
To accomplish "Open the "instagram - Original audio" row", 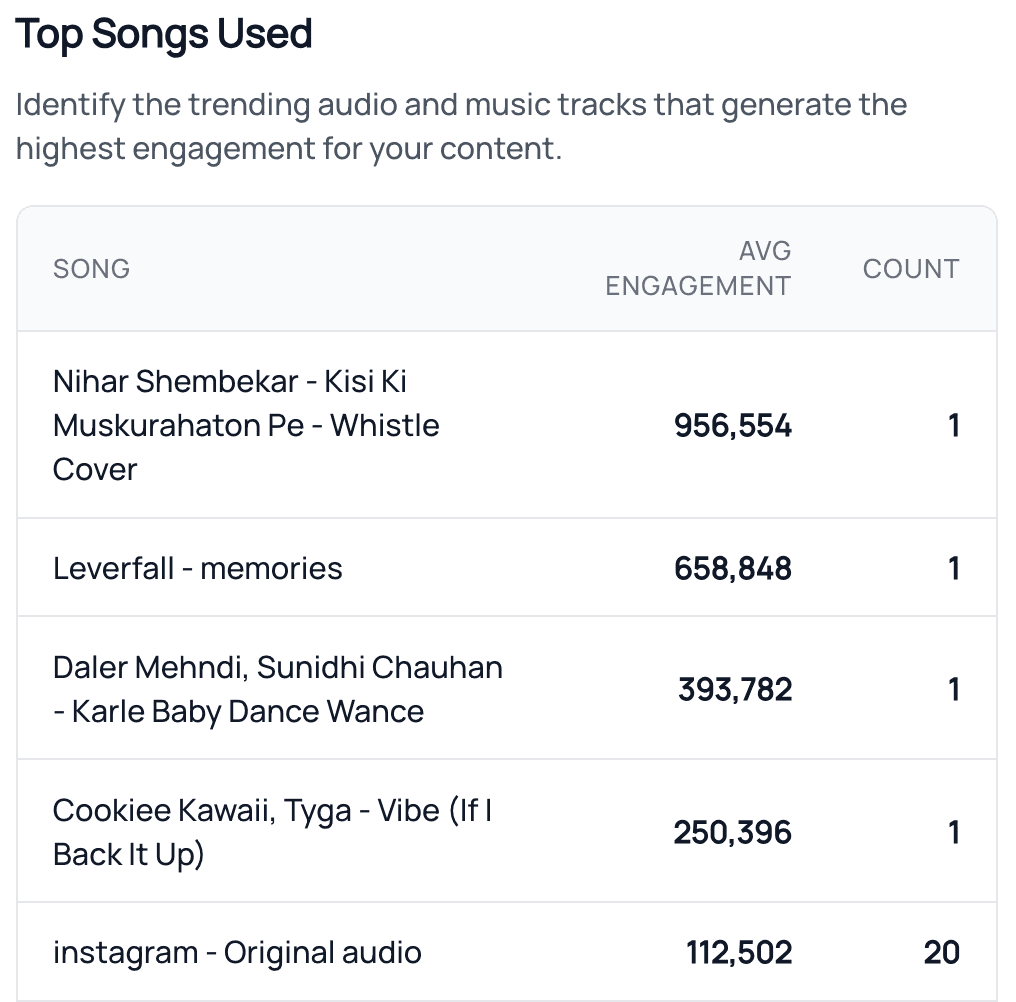I will pos(237,952).
